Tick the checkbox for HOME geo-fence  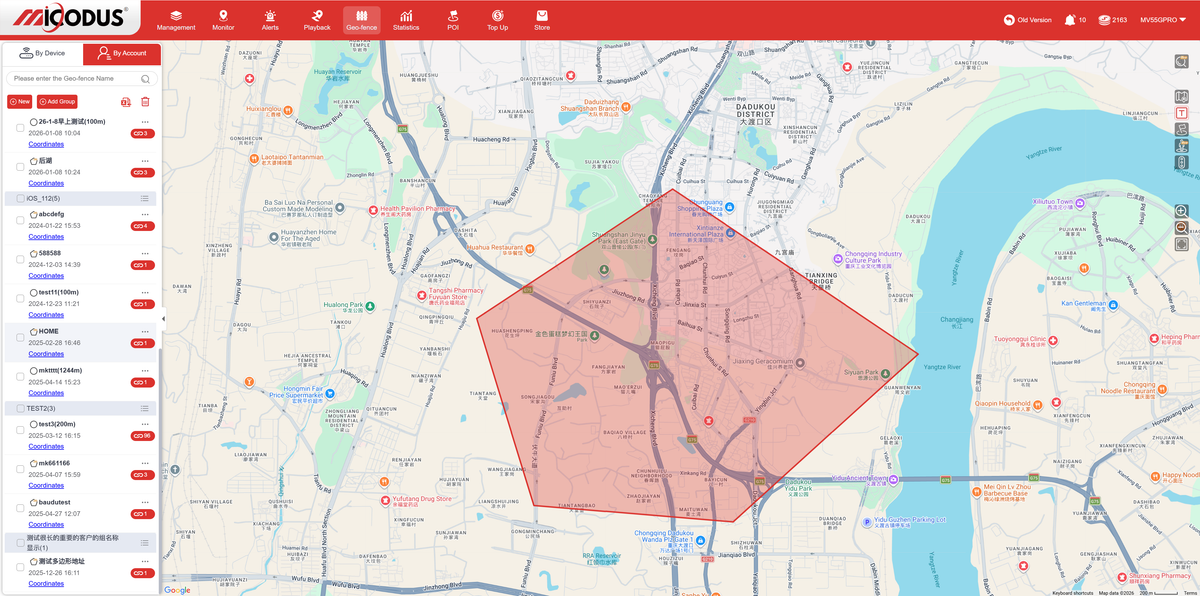tap(20, 337)
